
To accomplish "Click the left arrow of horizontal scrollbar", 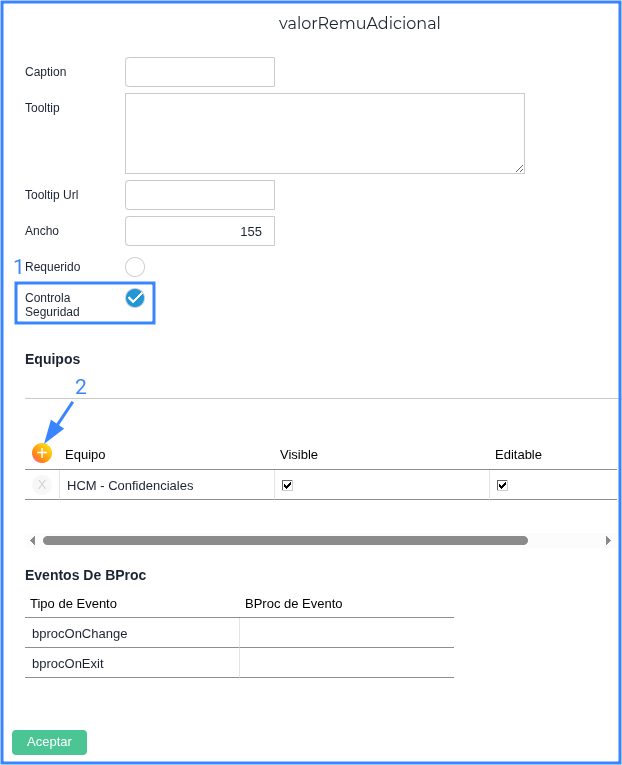I will click(x=32, y=540).
